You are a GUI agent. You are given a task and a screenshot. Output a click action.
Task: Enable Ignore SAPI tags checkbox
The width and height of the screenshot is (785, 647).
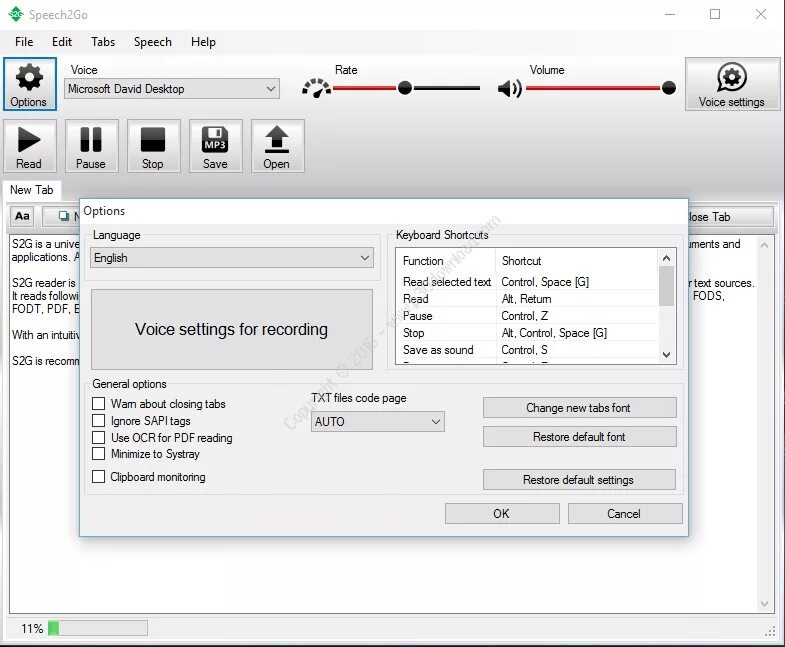(99, 421)
